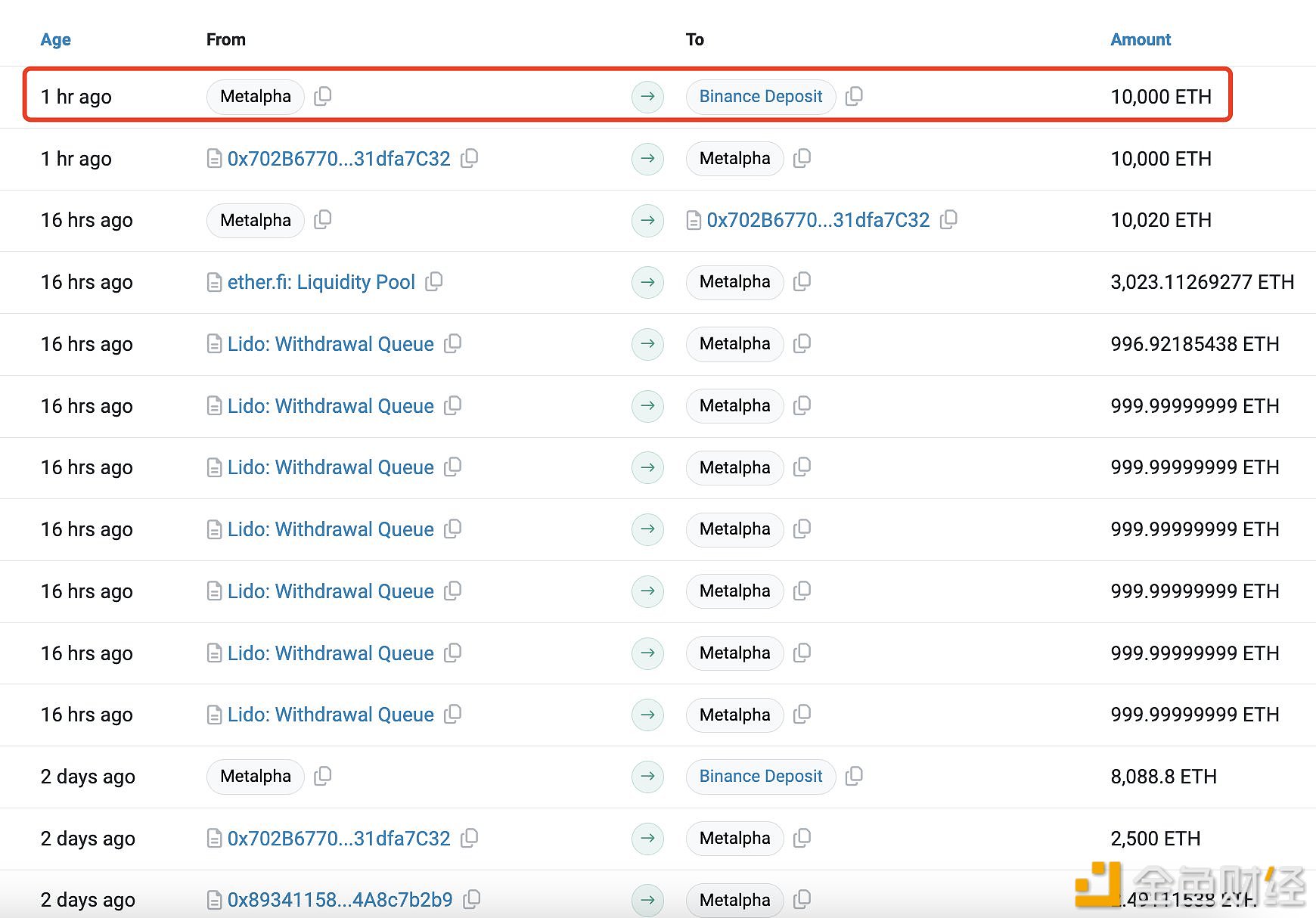Open 0x702B6770...31dfa7C32 recipient in 10,020 ETH row
This screenshot has height=918, width=1316.
click(818, 220)
